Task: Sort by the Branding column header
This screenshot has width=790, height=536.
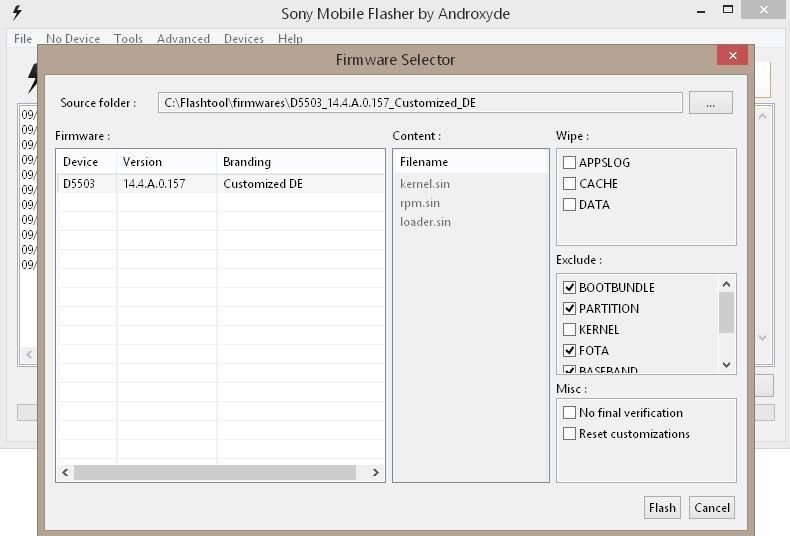Action: pyautogui.click(x=301, y=162)
